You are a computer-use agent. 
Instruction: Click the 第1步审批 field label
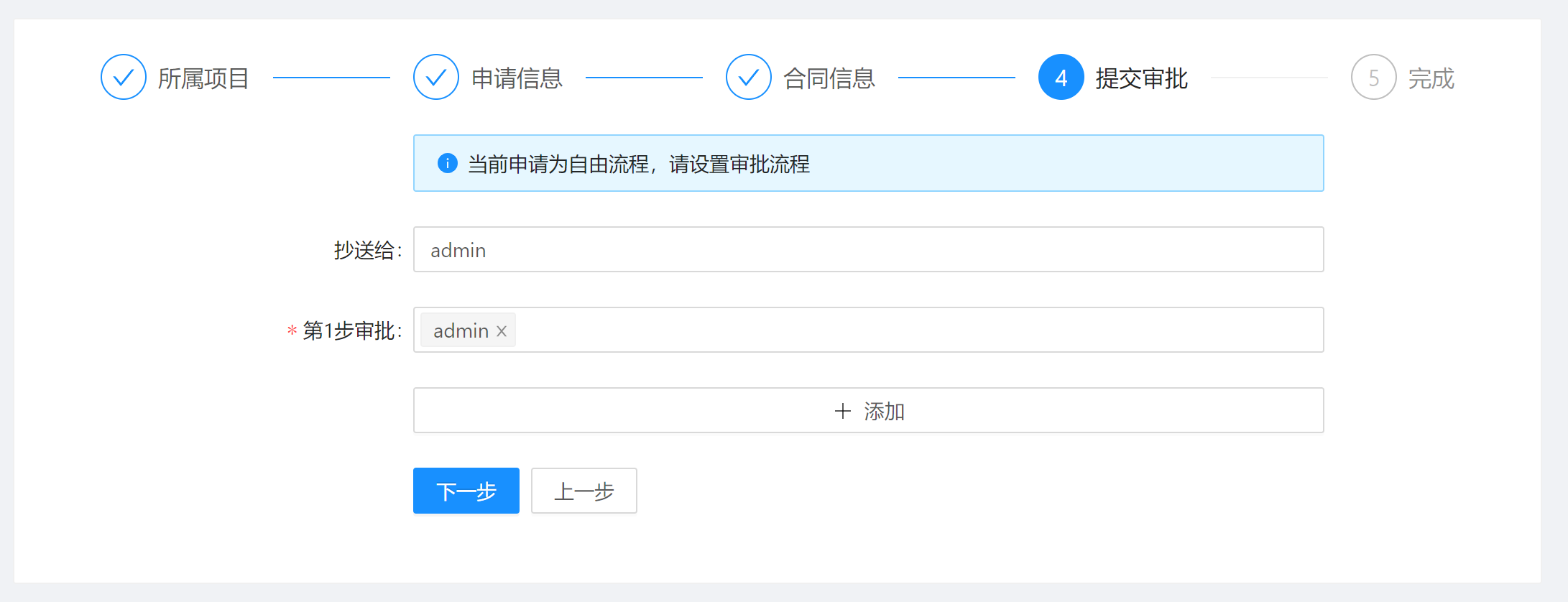tap(352, 330)
